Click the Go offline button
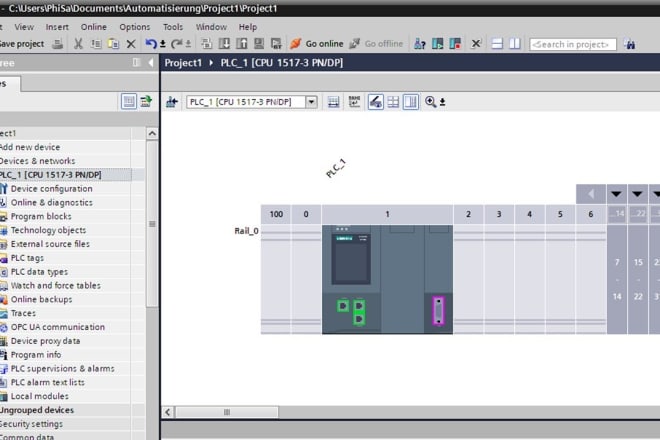660x440 pixels. pyautogui.click(x=376, y=44)
